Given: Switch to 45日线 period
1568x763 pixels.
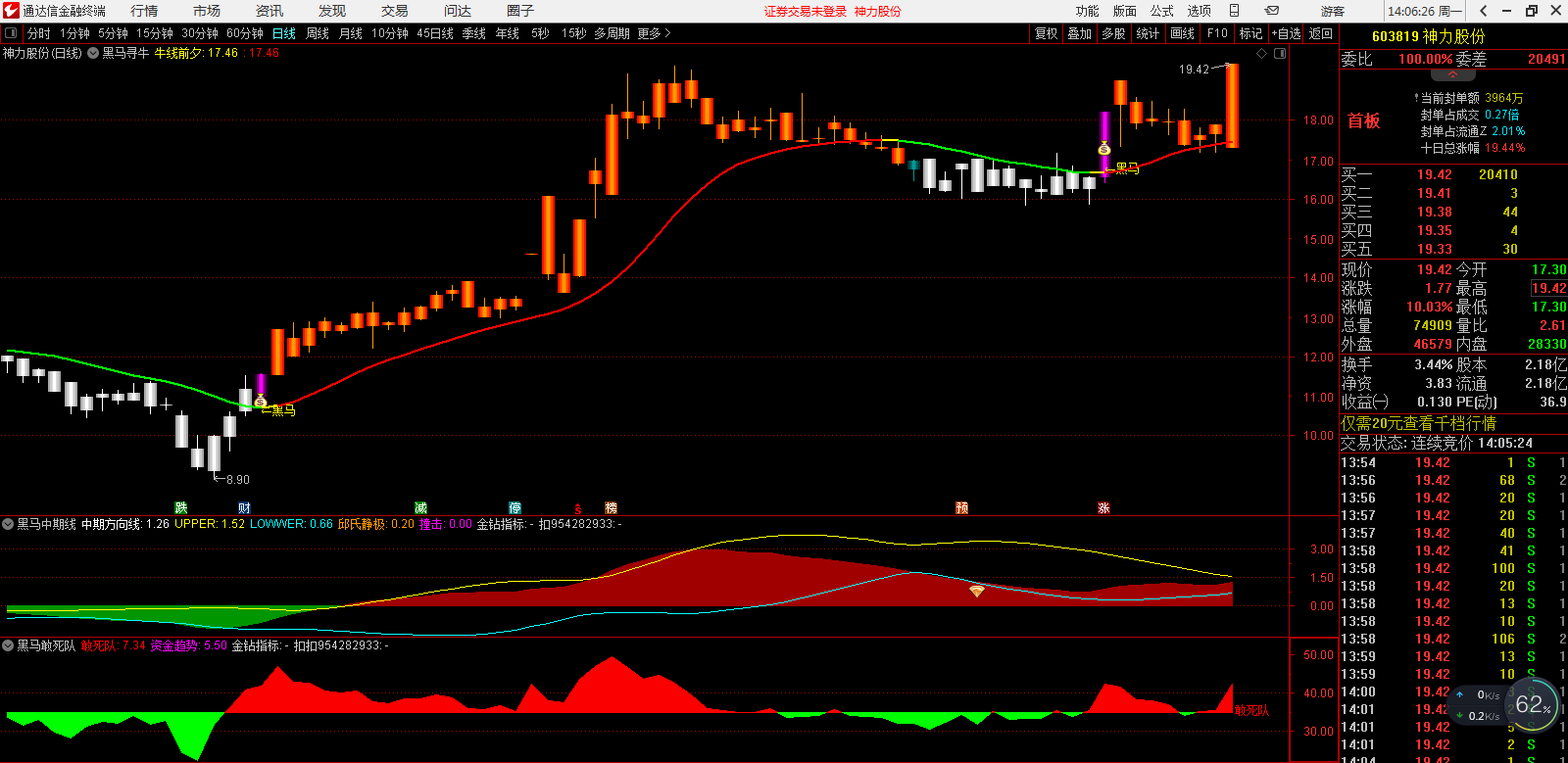Looking at the screenshot, I should click(435, 33).
